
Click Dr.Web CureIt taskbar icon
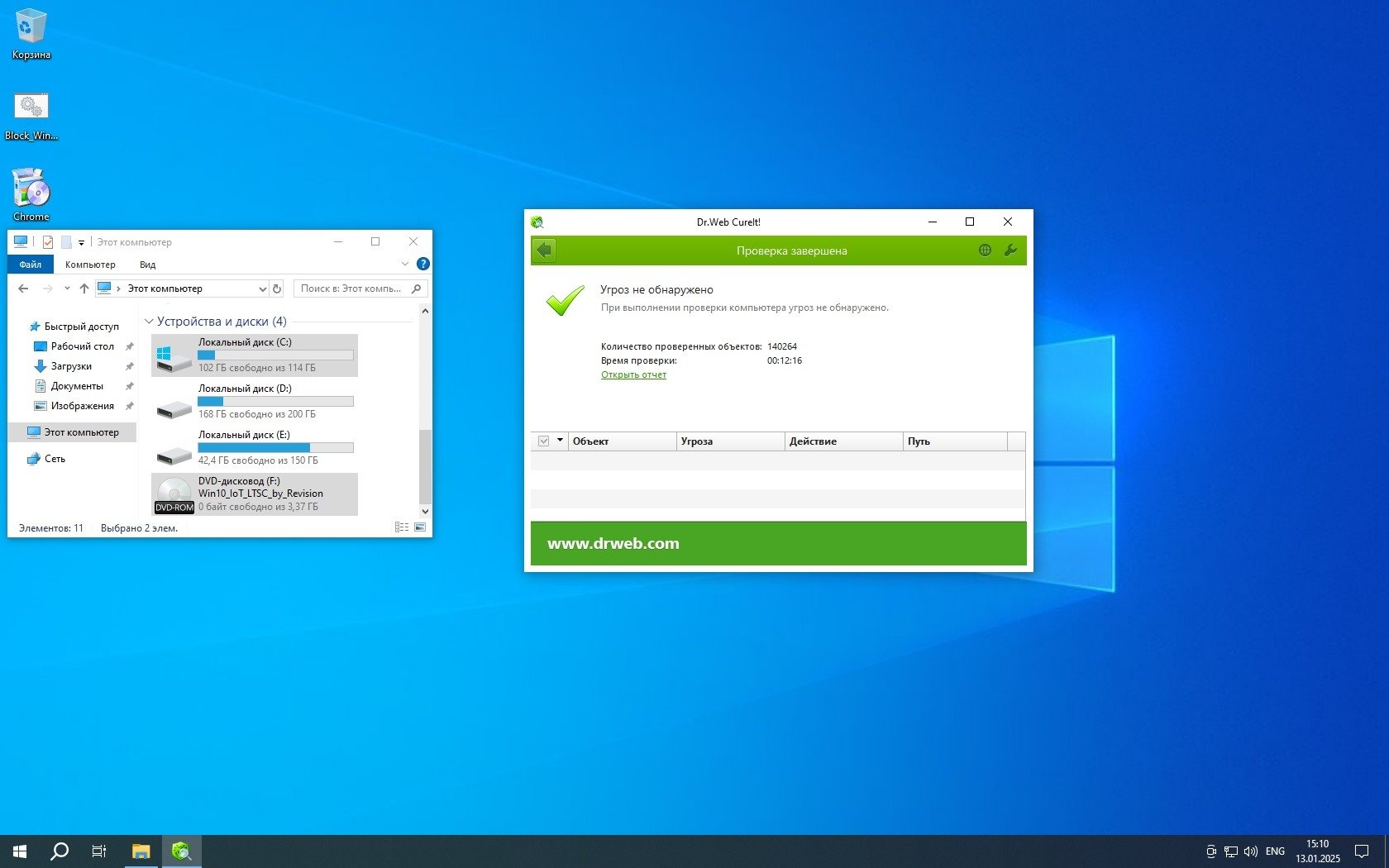tap(181, 851)
